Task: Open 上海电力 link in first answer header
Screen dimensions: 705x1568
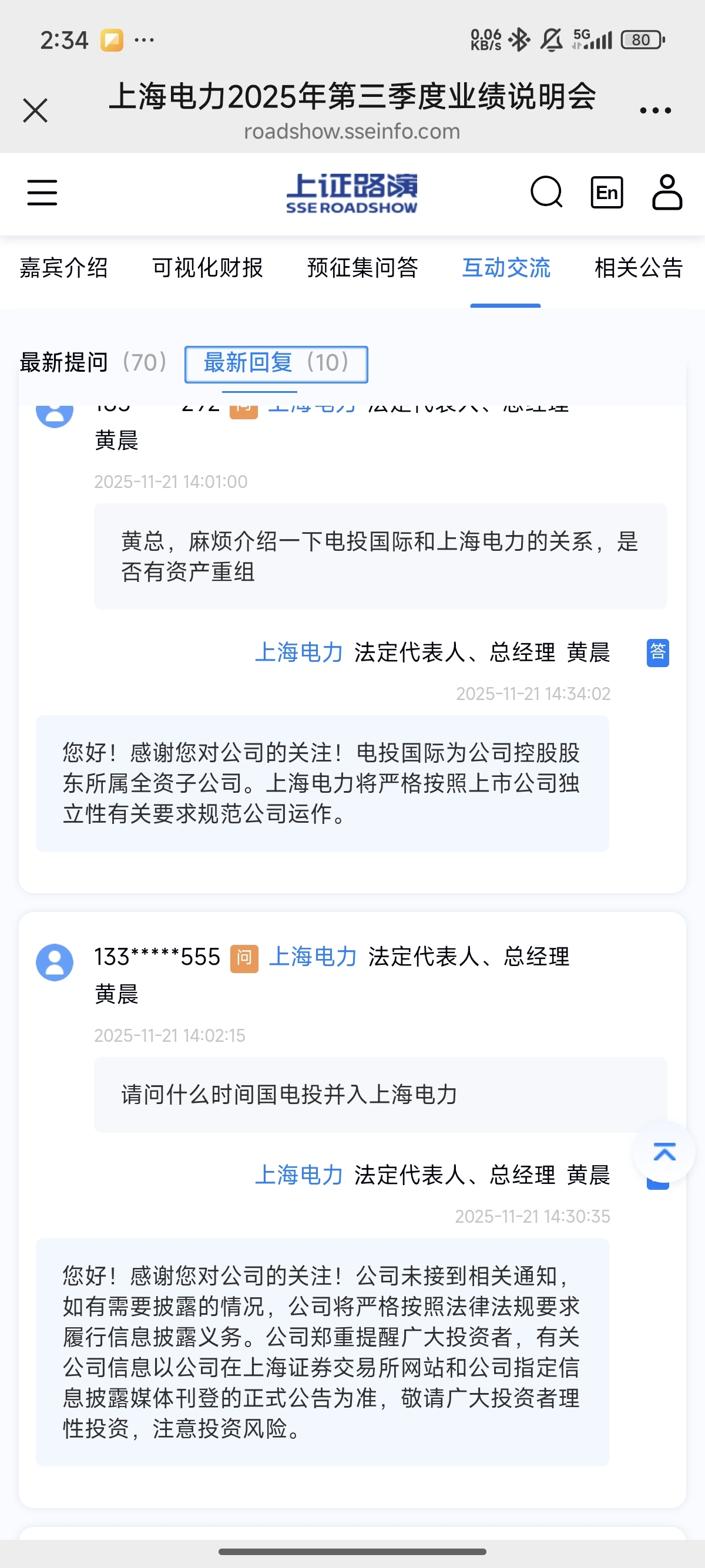Action: 299,652
